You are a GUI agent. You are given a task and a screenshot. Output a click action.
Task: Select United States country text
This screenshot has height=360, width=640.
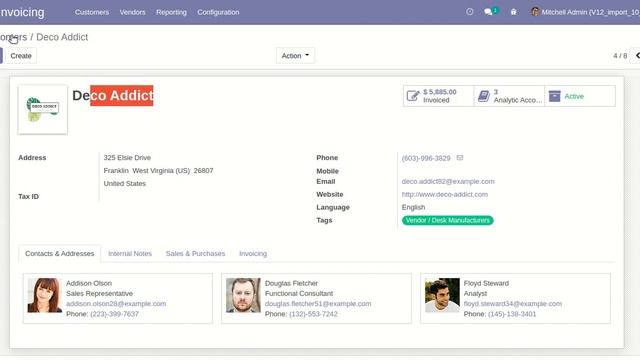124,184
